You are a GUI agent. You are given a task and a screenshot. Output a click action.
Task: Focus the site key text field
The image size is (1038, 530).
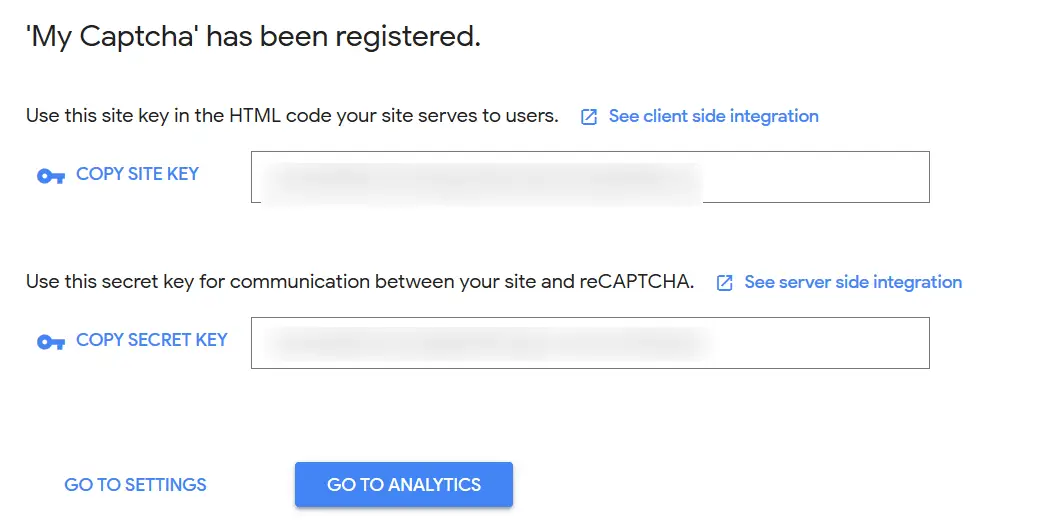point(590,177)
